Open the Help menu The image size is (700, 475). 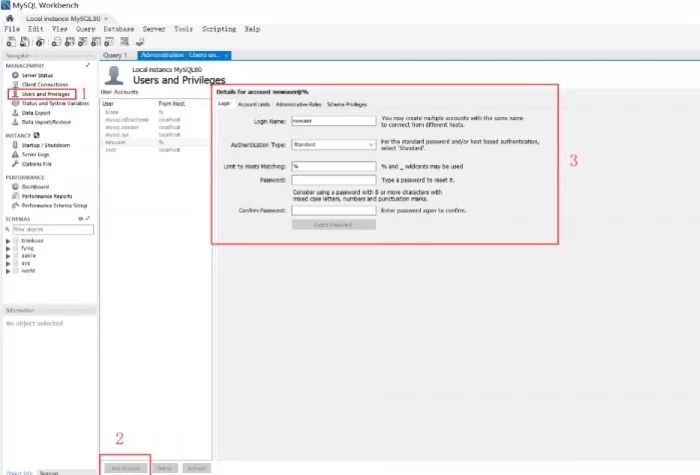click(x=252, y=29)
